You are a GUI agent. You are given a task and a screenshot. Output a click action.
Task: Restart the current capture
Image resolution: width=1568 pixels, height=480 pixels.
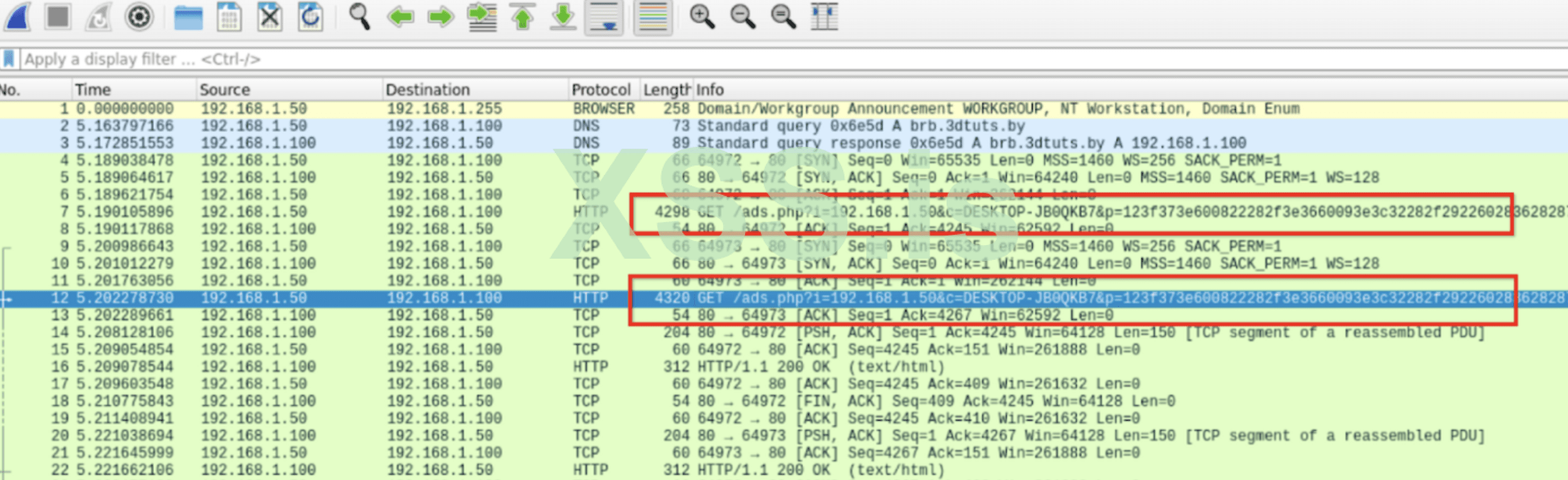[x=98, y=16]
